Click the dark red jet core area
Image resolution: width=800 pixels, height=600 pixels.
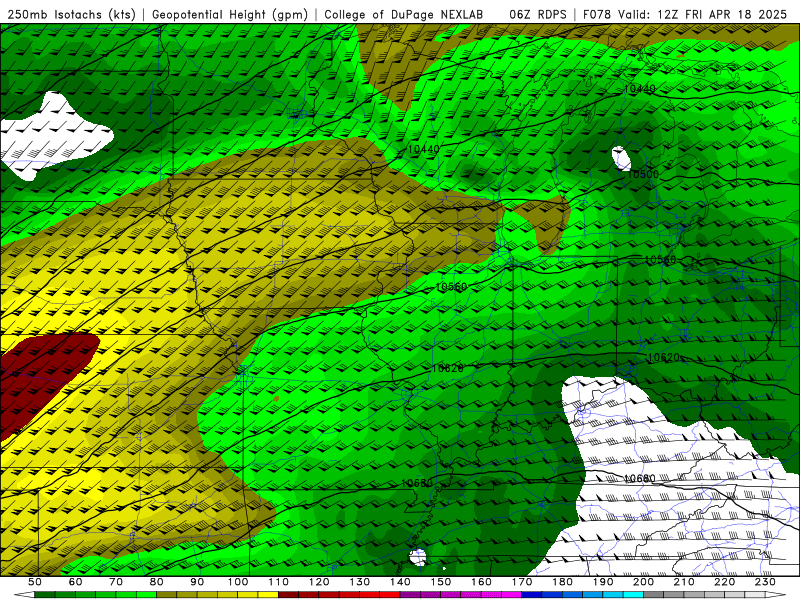pyautogui.click(x=43, y=378)
